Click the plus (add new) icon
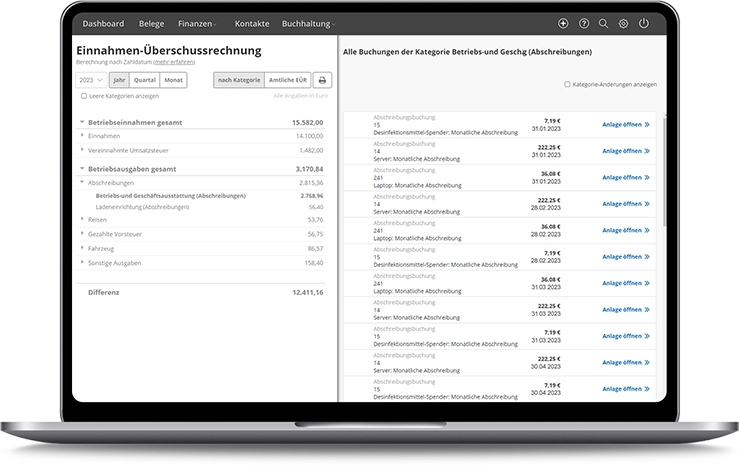Image resolution: width=739 pixels, height=467 pixels. 563,24
